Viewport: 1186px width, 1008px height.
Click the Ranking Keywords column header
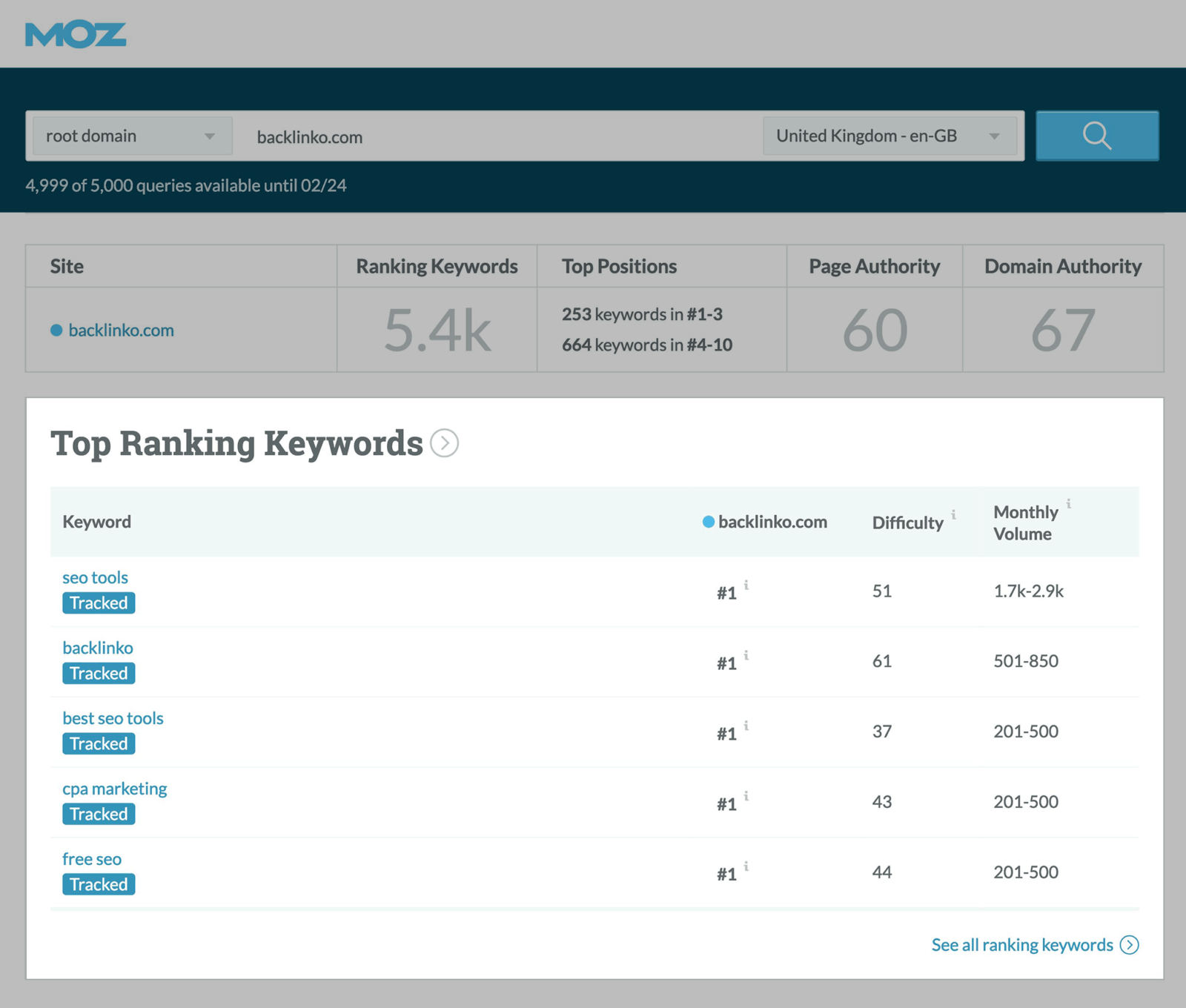tap(437, 267)
